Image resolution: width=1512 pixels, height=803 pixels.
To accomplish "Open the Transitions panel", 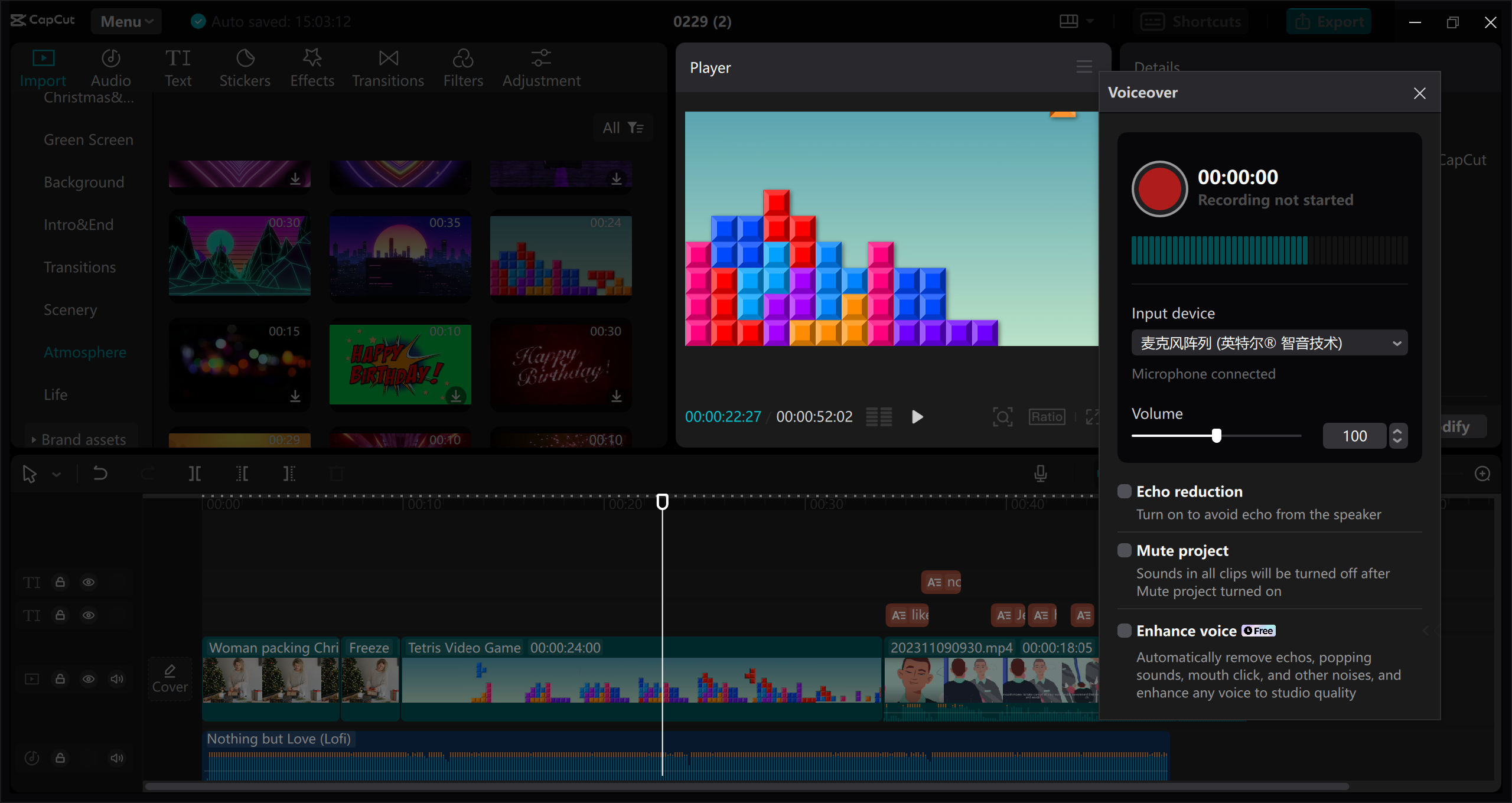I will [387, 66].
